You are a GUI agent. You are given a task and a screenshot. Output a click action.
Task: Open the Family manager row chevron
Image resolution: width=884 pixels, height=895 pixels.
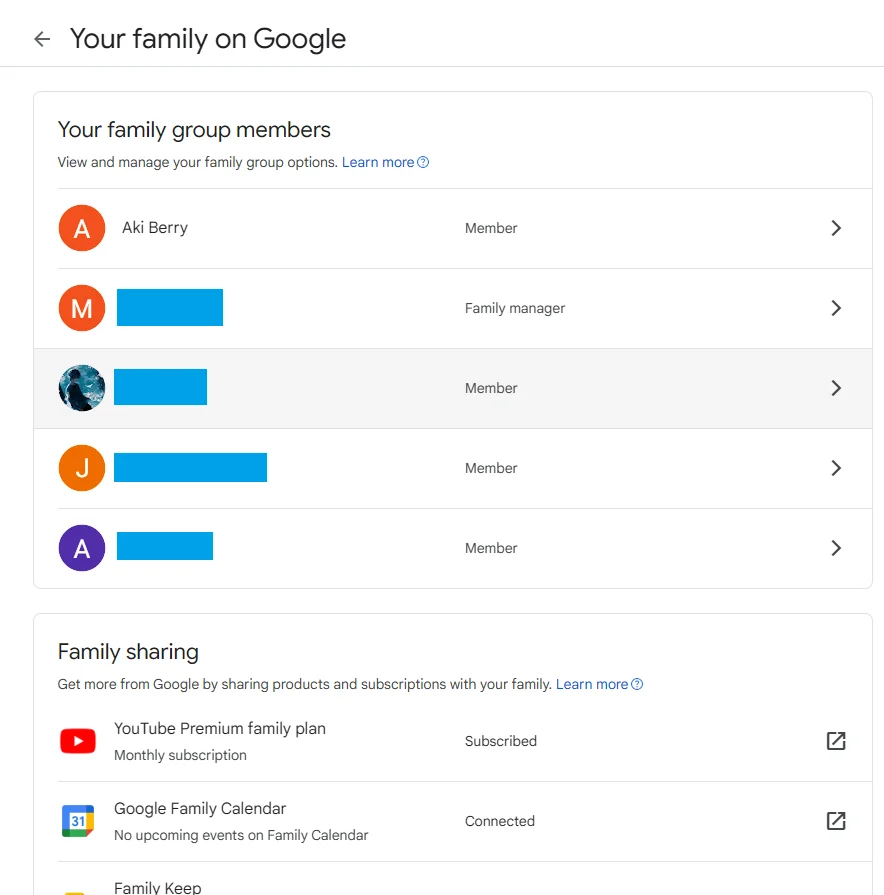click(836, 308)
